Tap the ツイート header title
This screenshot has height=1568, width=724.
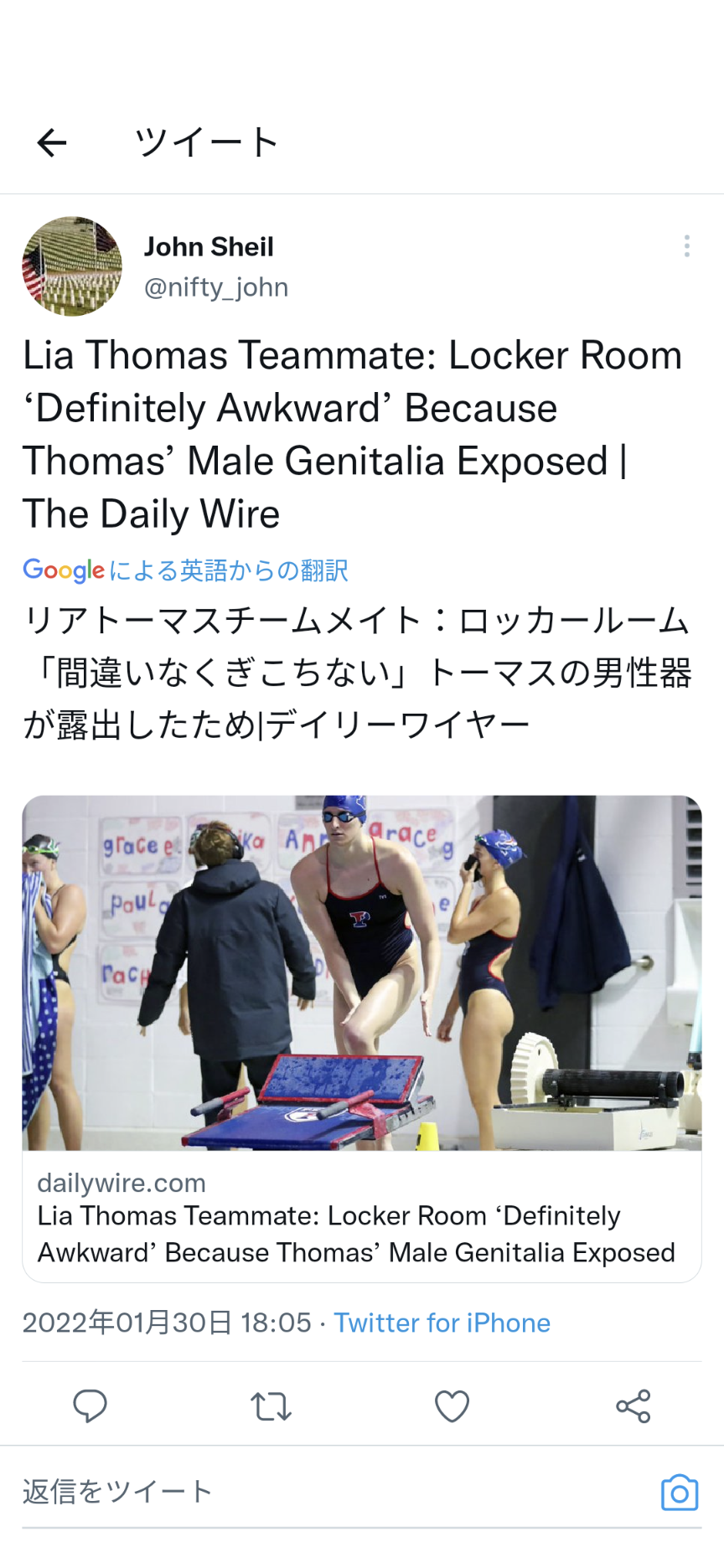(x=206, y=143)
